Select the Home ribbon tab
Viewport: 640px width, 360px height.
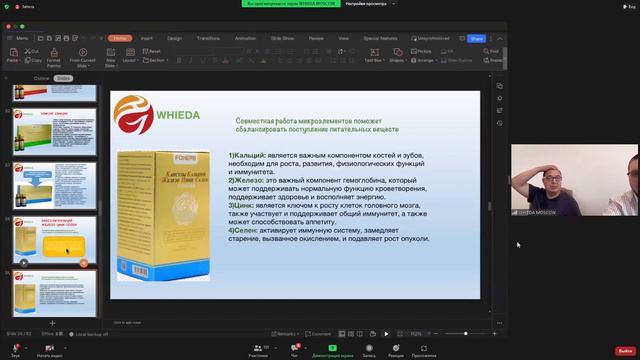click(120, 38)
